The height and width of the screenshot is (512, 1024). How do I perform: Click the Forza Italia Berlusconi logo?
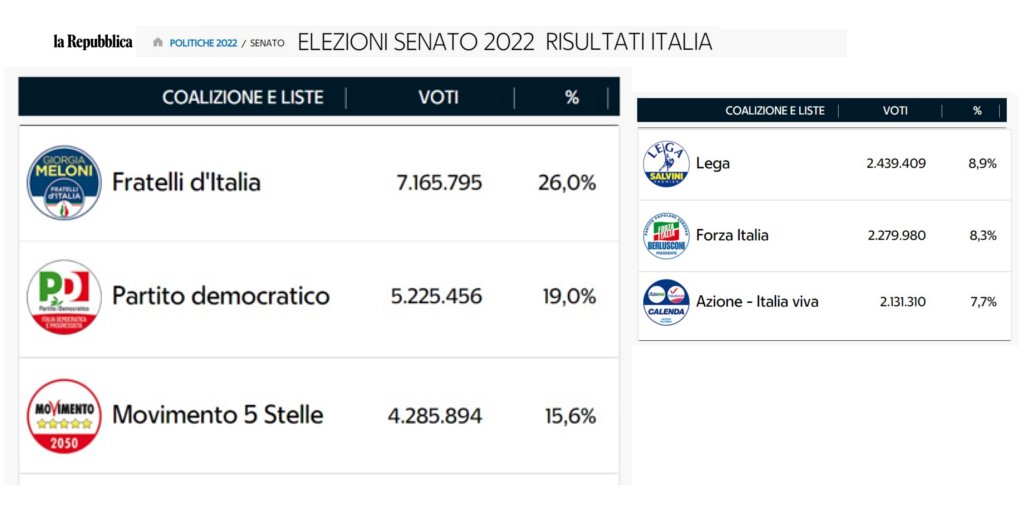point(666,236)
